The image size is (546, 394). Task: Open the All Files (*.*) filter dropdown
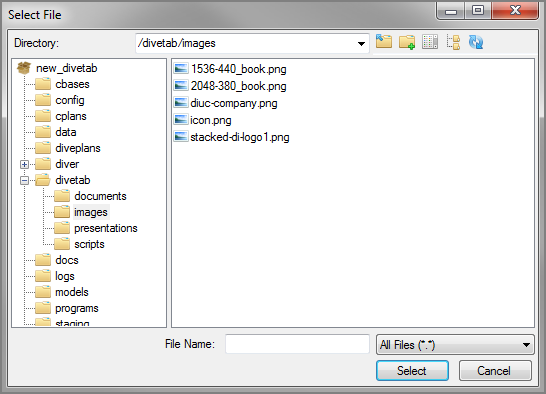455,345
